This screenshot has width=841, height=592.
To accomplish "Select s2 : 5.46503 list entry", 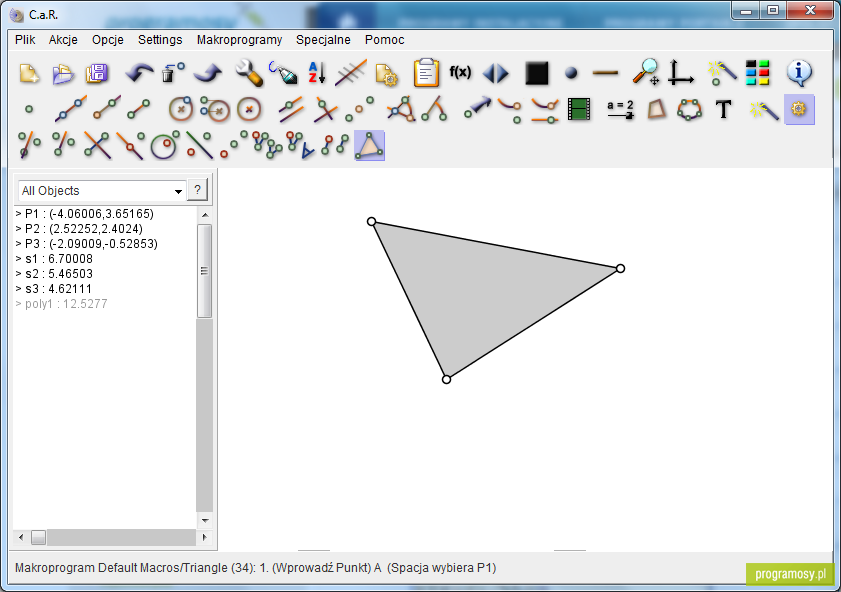I will coord(54,274).
